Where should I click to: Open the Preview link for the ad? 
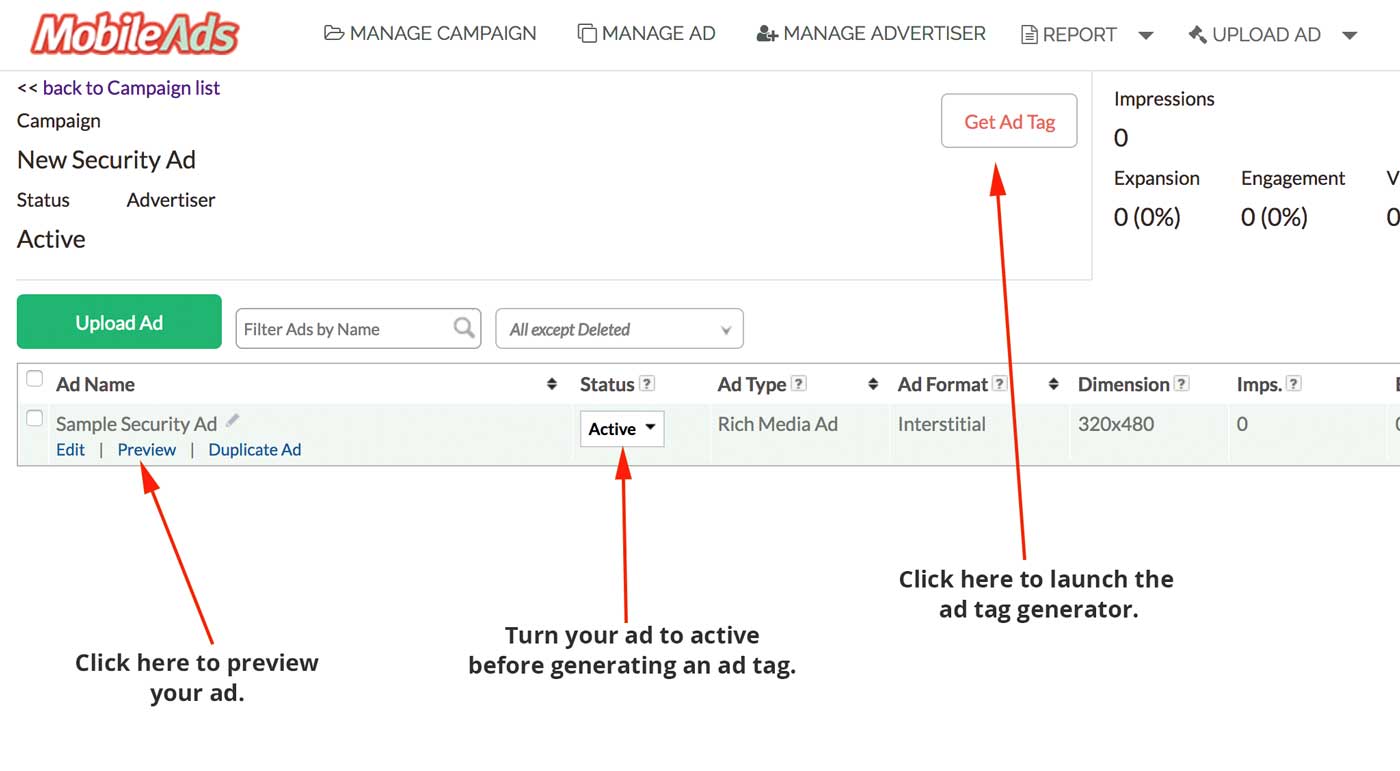click(x=147, y=450)
